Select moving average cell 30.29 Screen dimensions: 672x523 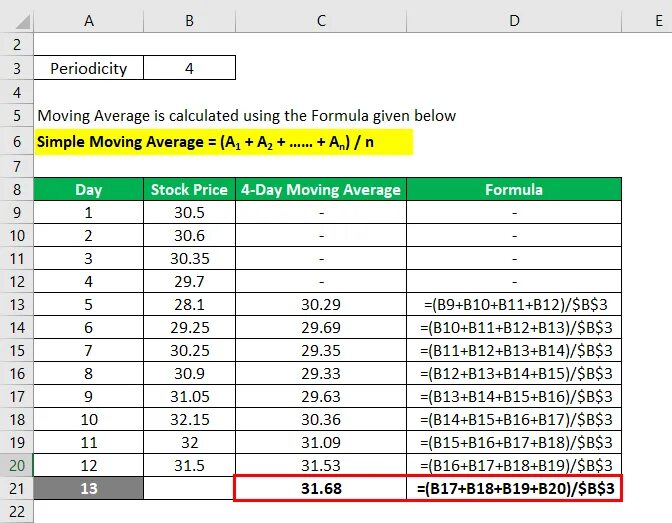pos(321,304)
